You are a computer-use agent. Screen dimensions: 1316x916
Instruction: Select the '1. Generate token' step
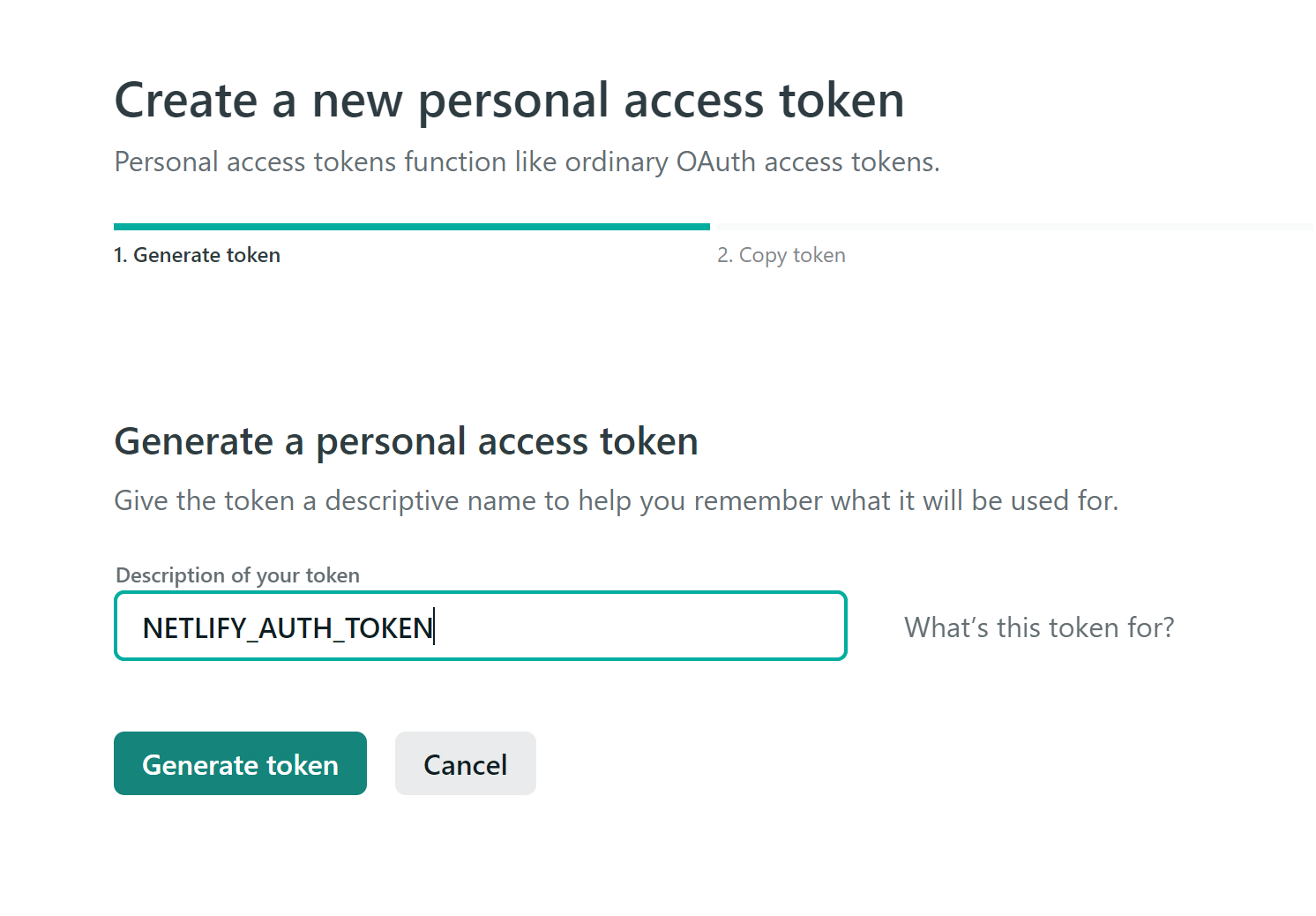click(x=198, y=255)
